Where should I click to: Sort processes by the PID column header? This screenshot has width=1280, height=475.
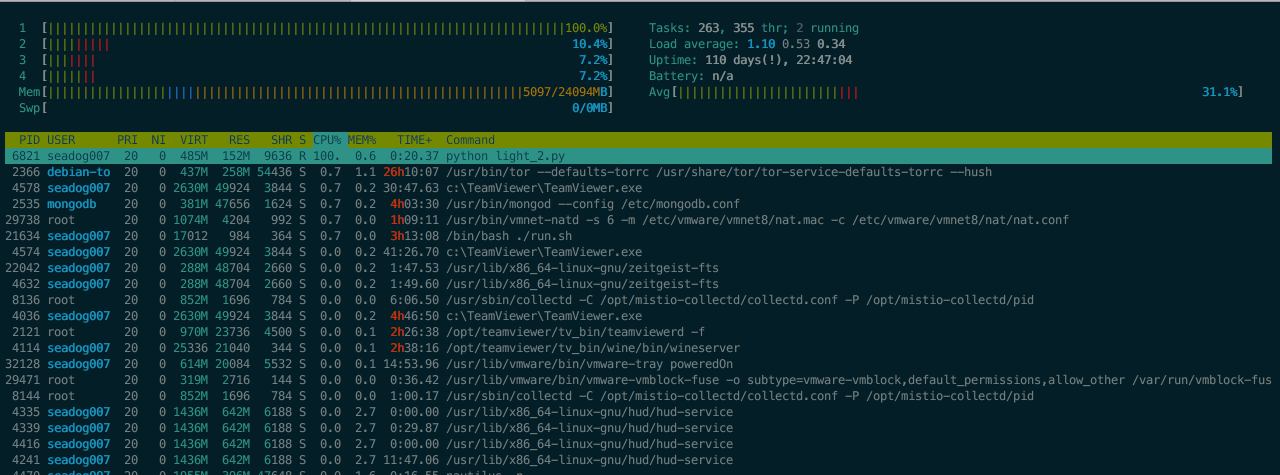click(x=29, y=140)
